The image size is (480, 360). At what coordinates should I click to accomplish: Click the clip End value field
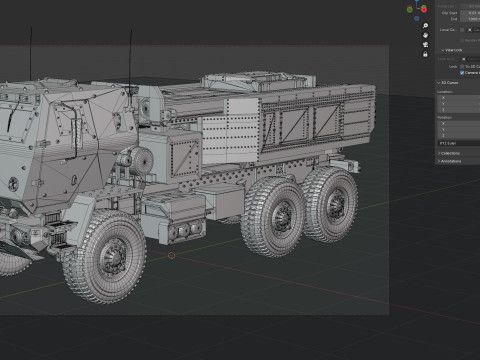(x=470, y=19)
